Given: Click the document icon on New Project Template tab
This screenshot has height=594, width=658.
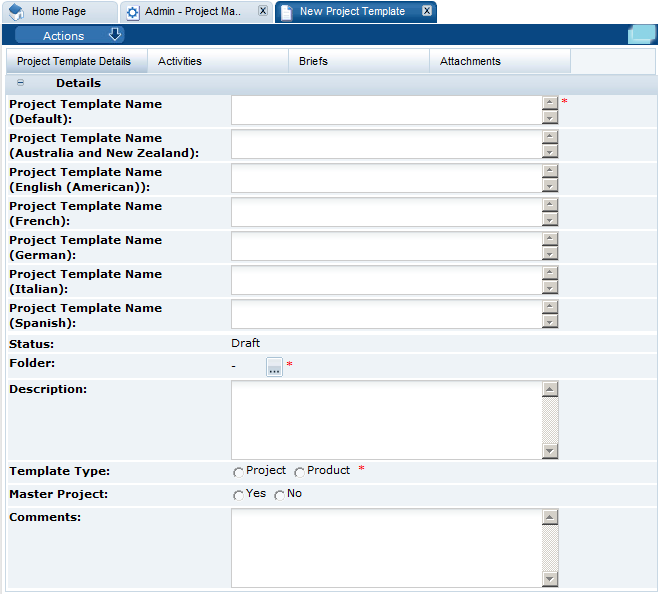Looking at the screenshot, I should pyautogui.click(x=286, y=13).
